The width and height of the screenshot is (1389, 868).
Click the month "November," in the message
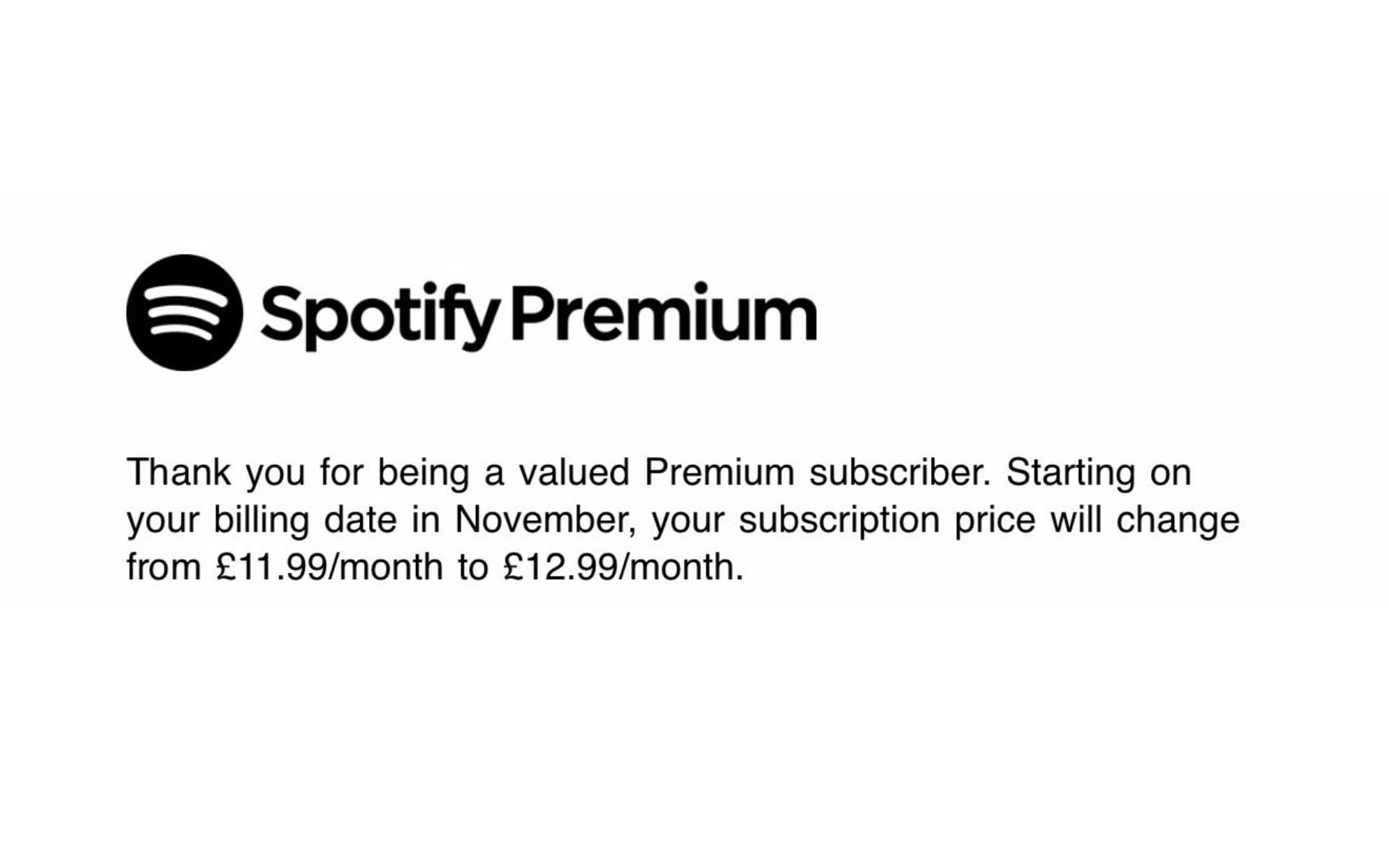[x=545, y=520]
